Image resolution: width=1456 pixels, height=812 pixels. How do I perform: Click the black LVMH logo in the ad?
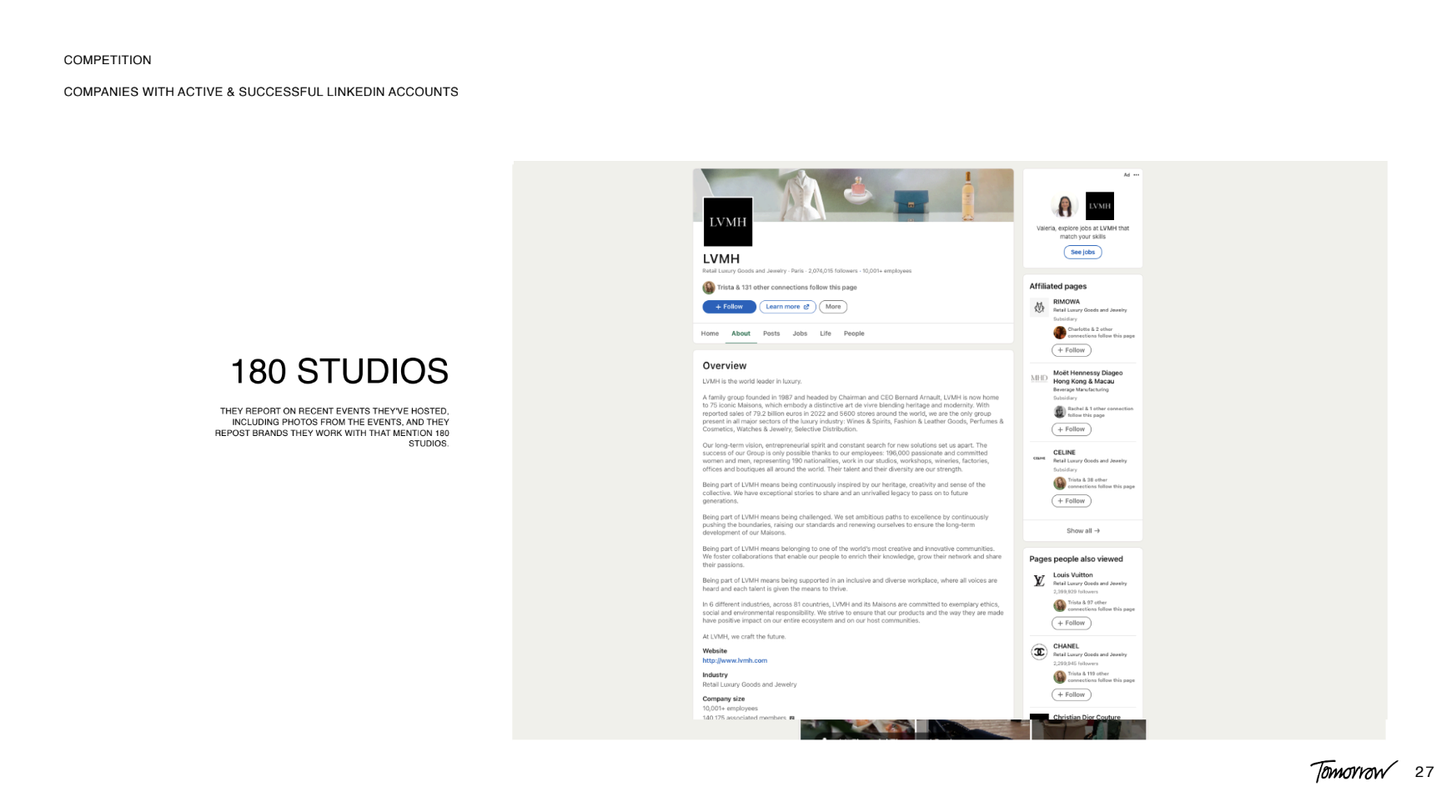(x=1100, y=206)
